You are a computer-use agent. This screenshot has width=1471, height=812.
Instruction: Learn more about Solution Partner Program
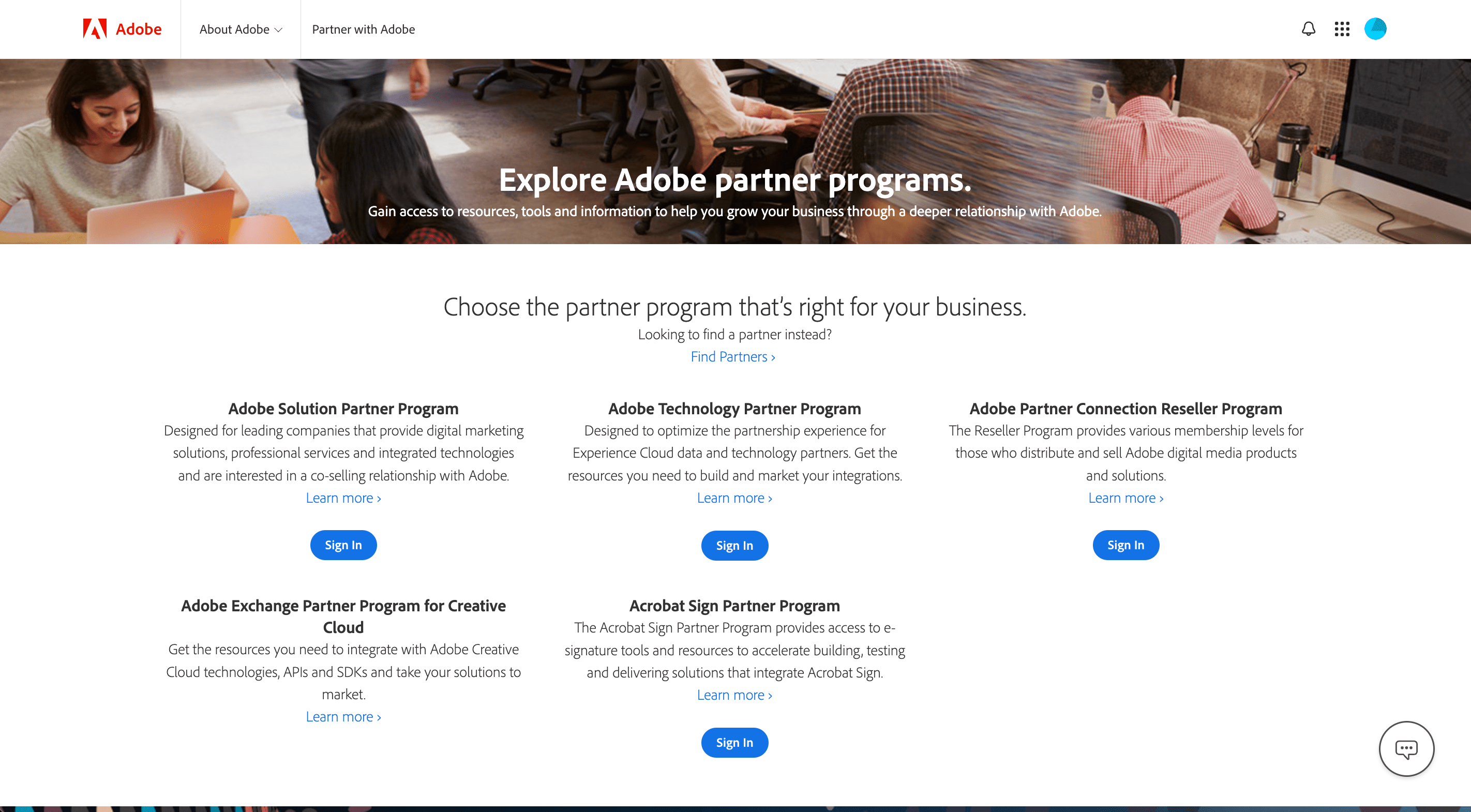point(343,498)
